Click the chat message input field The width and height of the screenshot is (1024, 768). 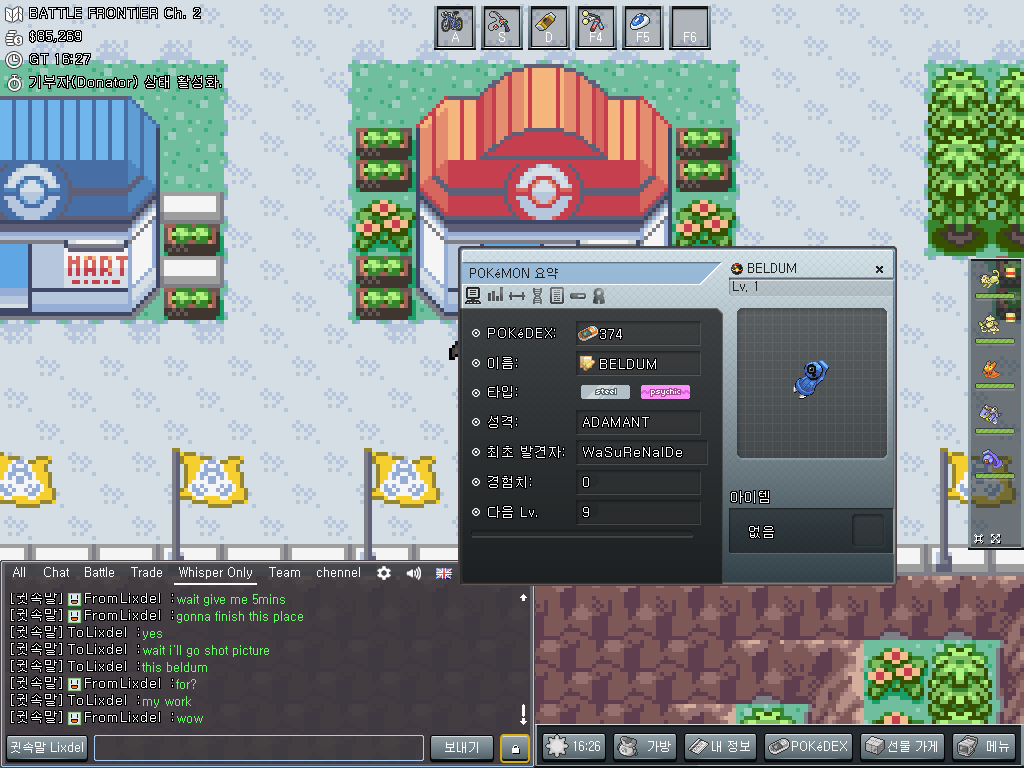[259, 747]
